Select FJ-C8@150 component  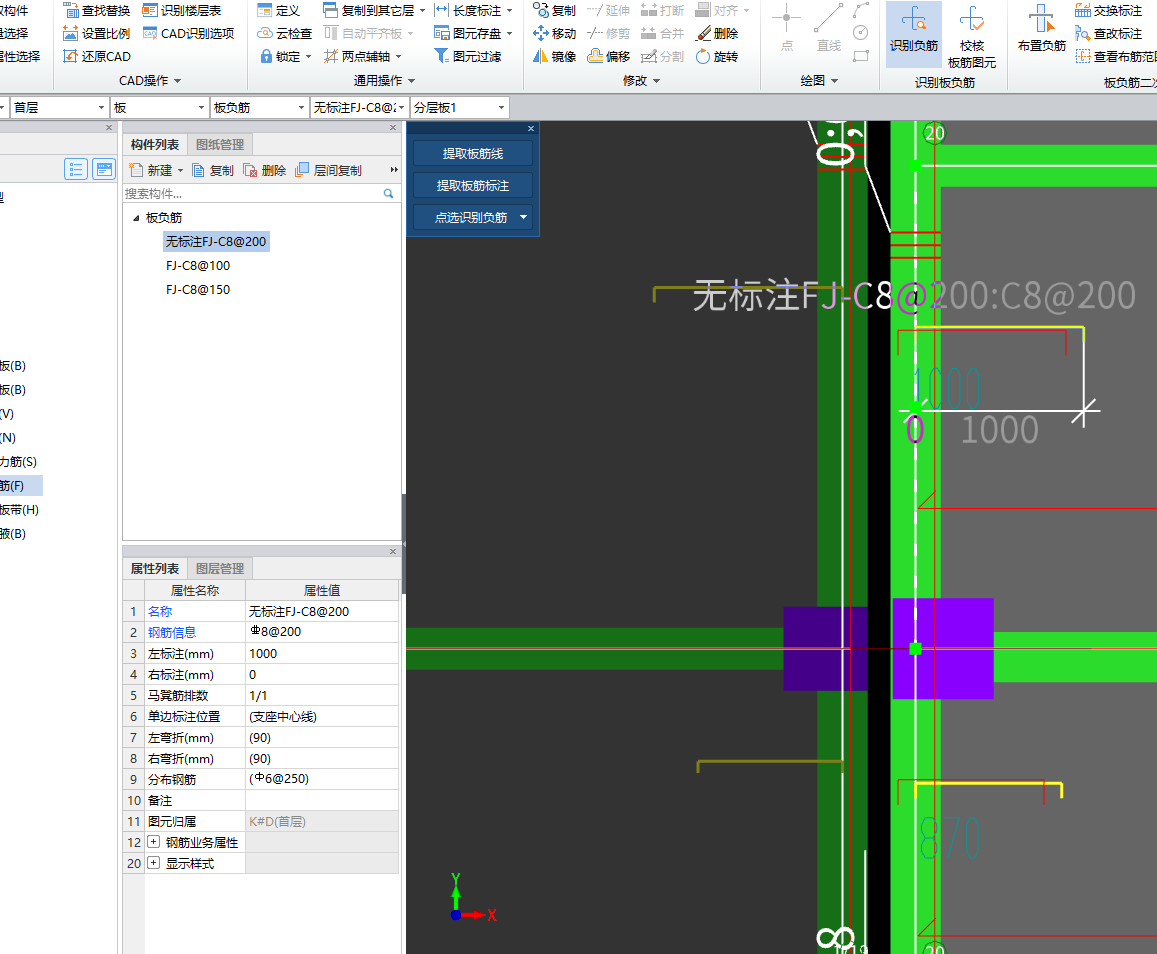(x=198, y=289)
